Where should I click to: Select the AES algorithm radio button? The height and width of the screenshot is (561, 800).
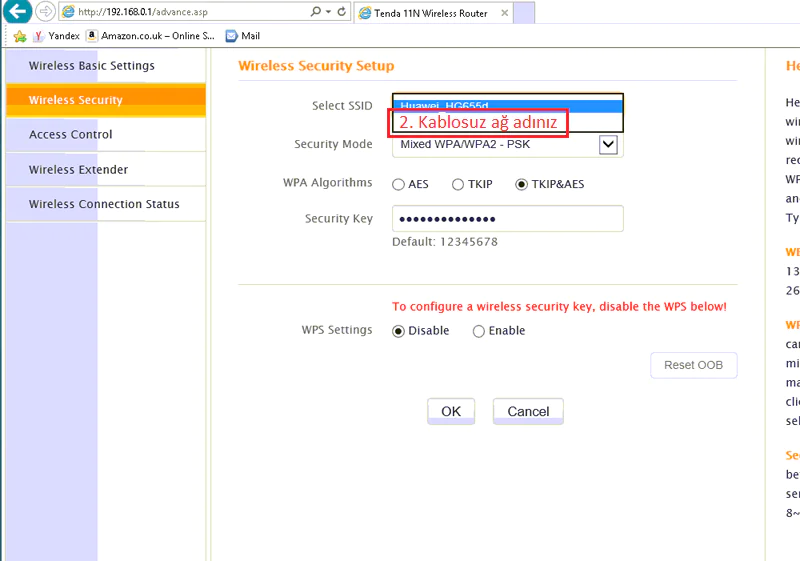tap(398, 185)
